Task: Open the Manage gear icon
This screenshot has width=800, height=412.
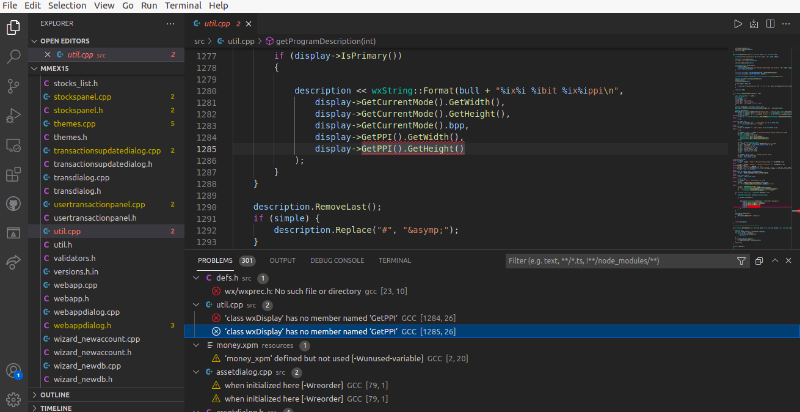Action: (x=13, y=399)
